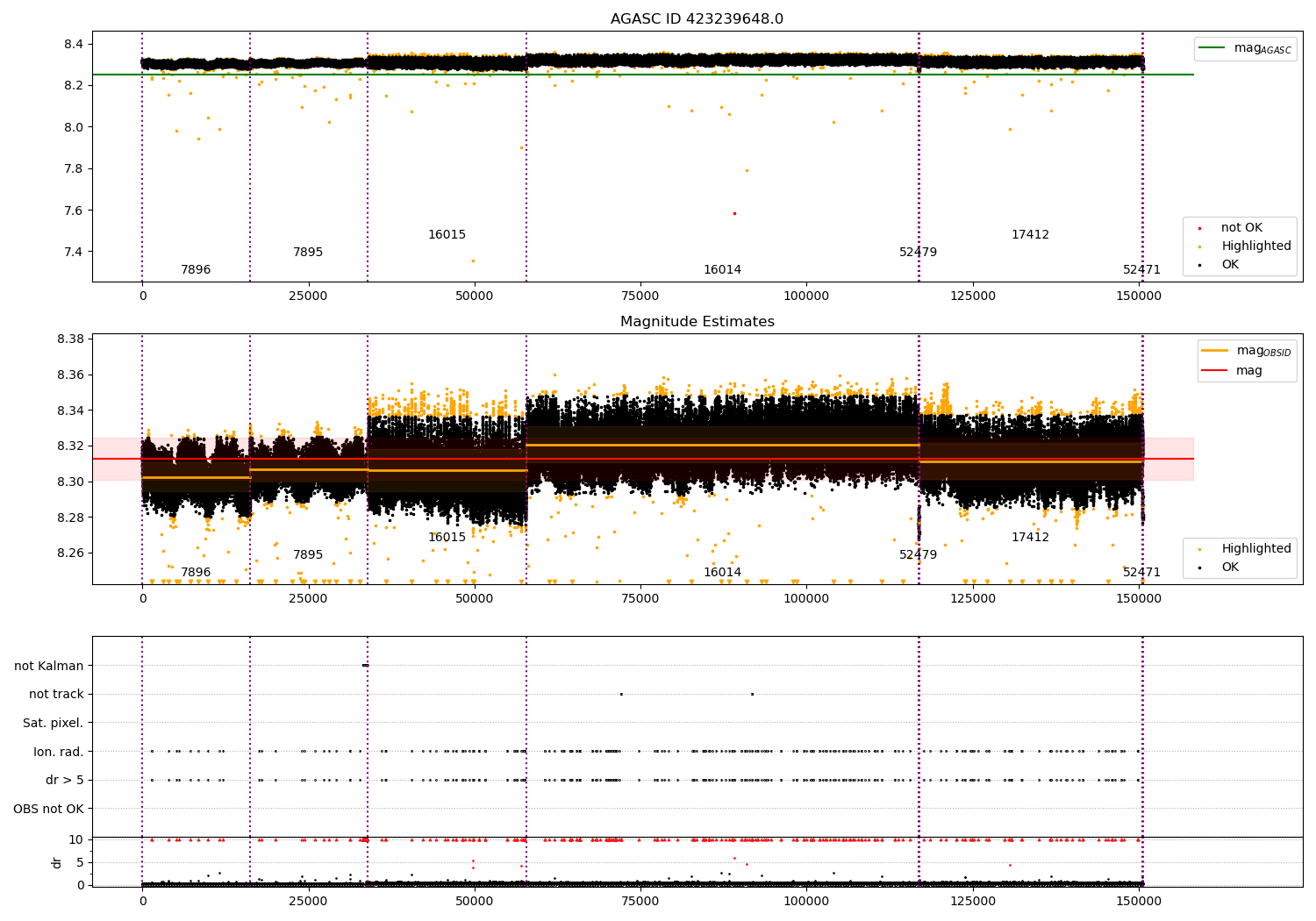Click the 'OBS not OK' row label
The width and height of the screenshot is (1316, 921).
48,810
